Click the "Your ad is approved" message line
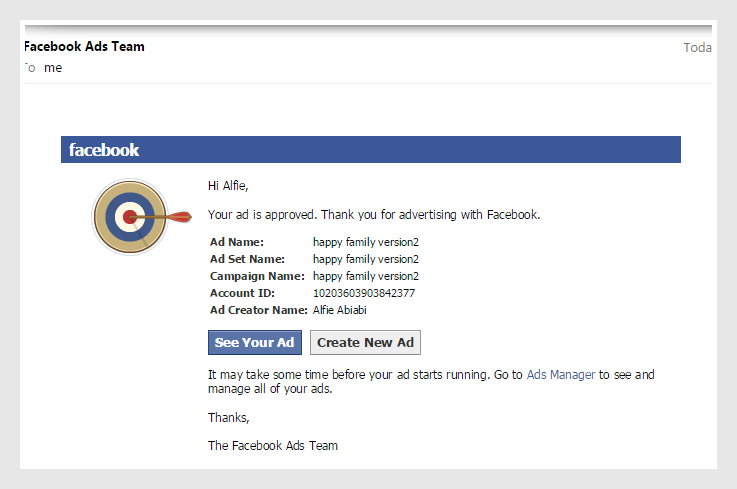The width and height of the screenshot is (737, 489). [x=373, y=215]
